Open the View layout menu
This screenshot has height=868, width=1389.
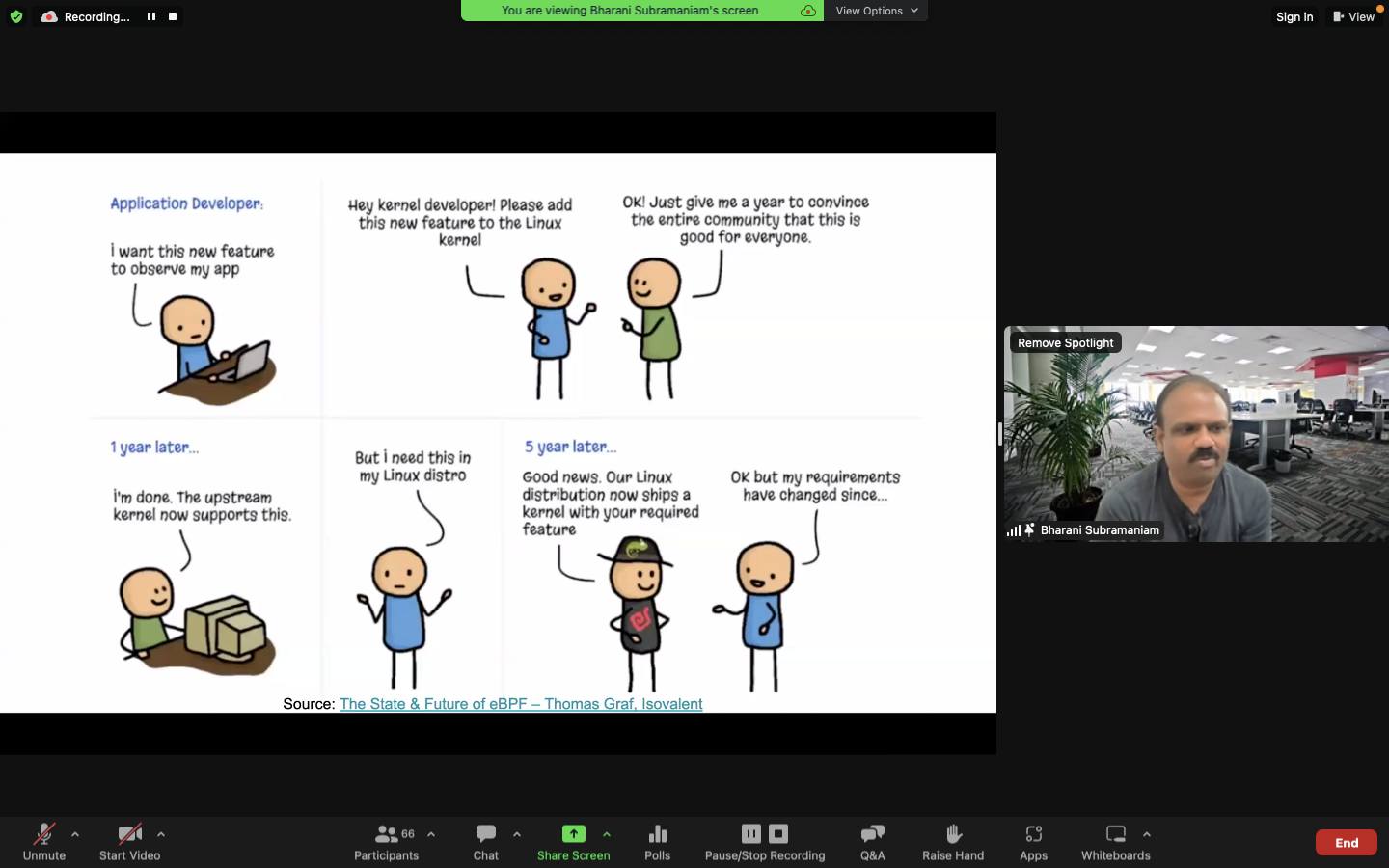point(1354,16)
